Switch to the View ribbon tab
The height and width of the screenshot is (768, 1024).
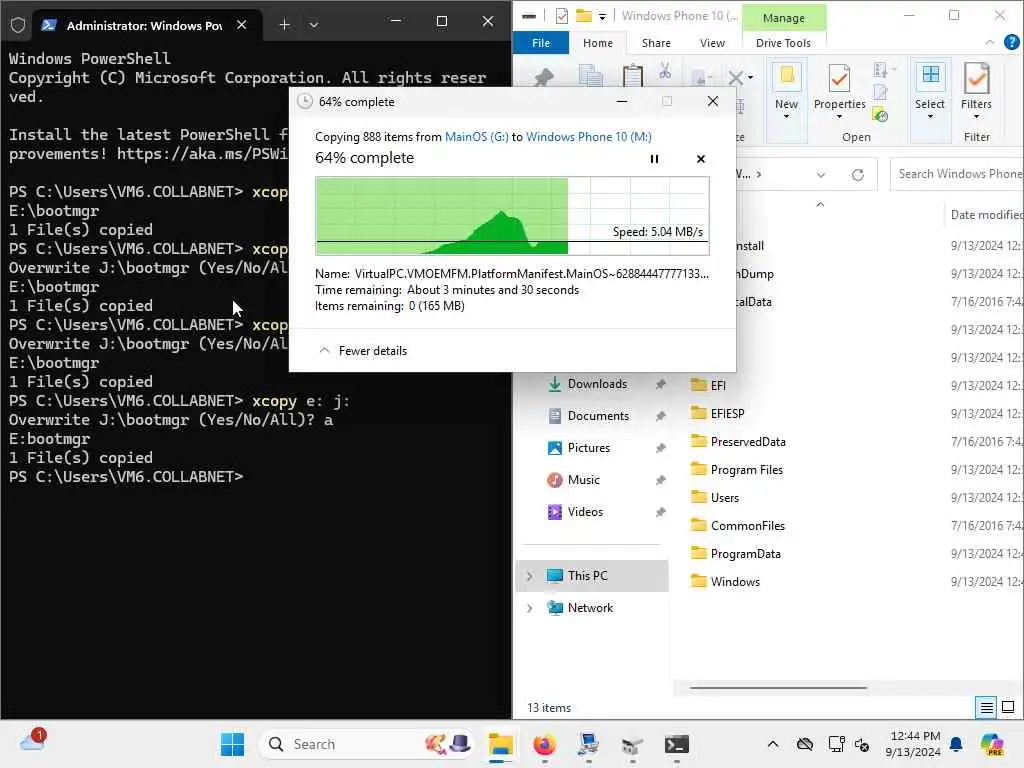712,43
